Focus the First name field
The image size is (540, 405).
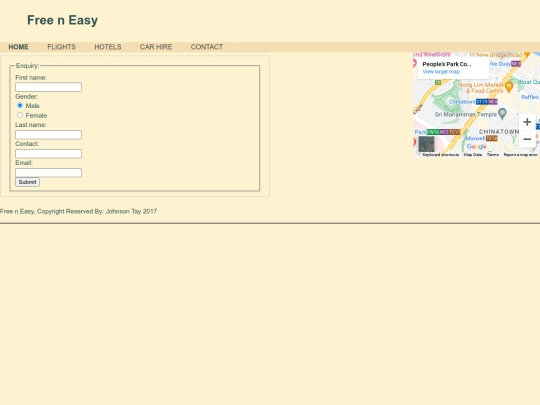click(x=49, y=87)
